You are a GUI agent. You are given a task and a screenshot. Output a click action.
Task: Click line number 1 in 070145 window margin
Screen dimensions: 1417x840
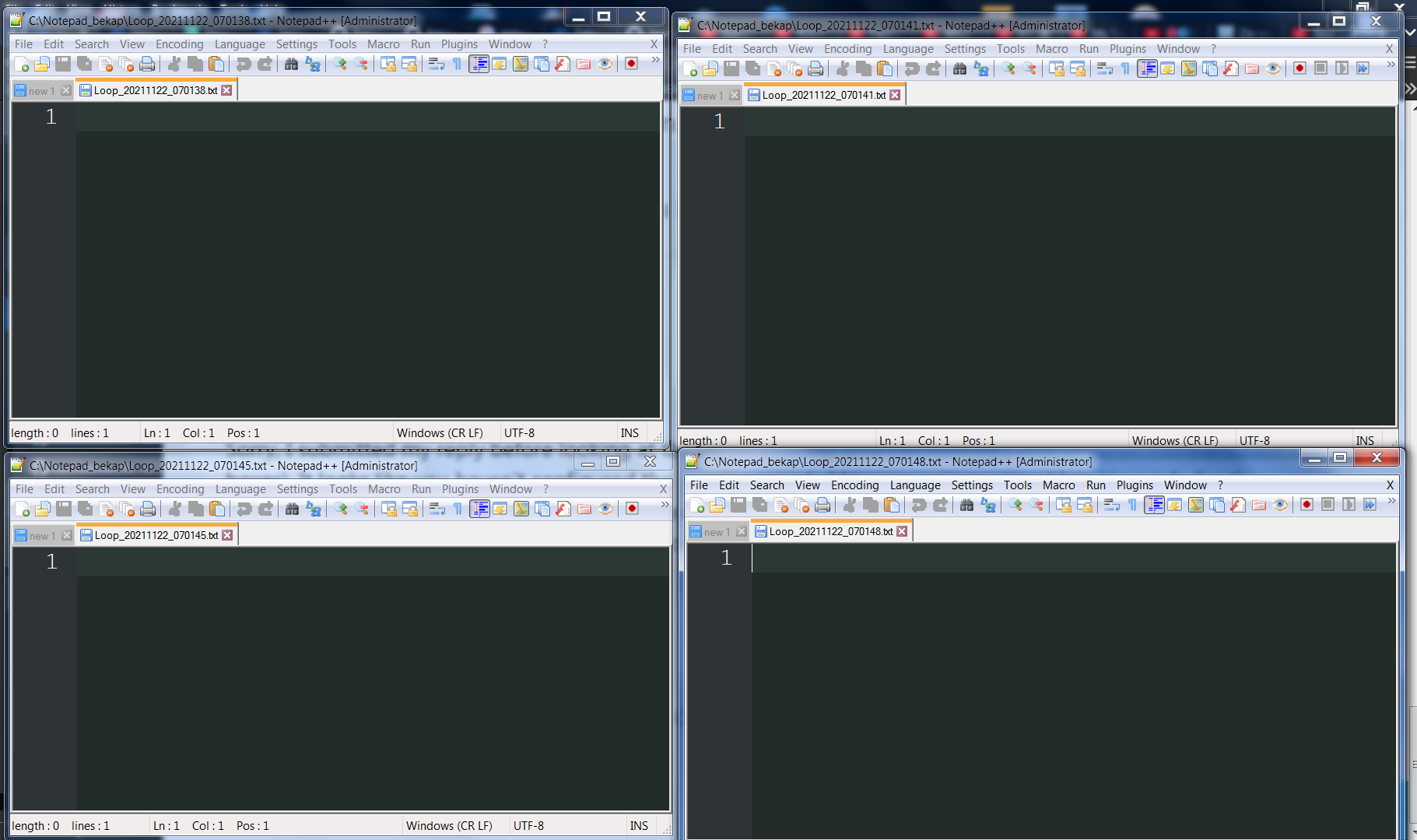pyautogui.click(x=51, y=562)
